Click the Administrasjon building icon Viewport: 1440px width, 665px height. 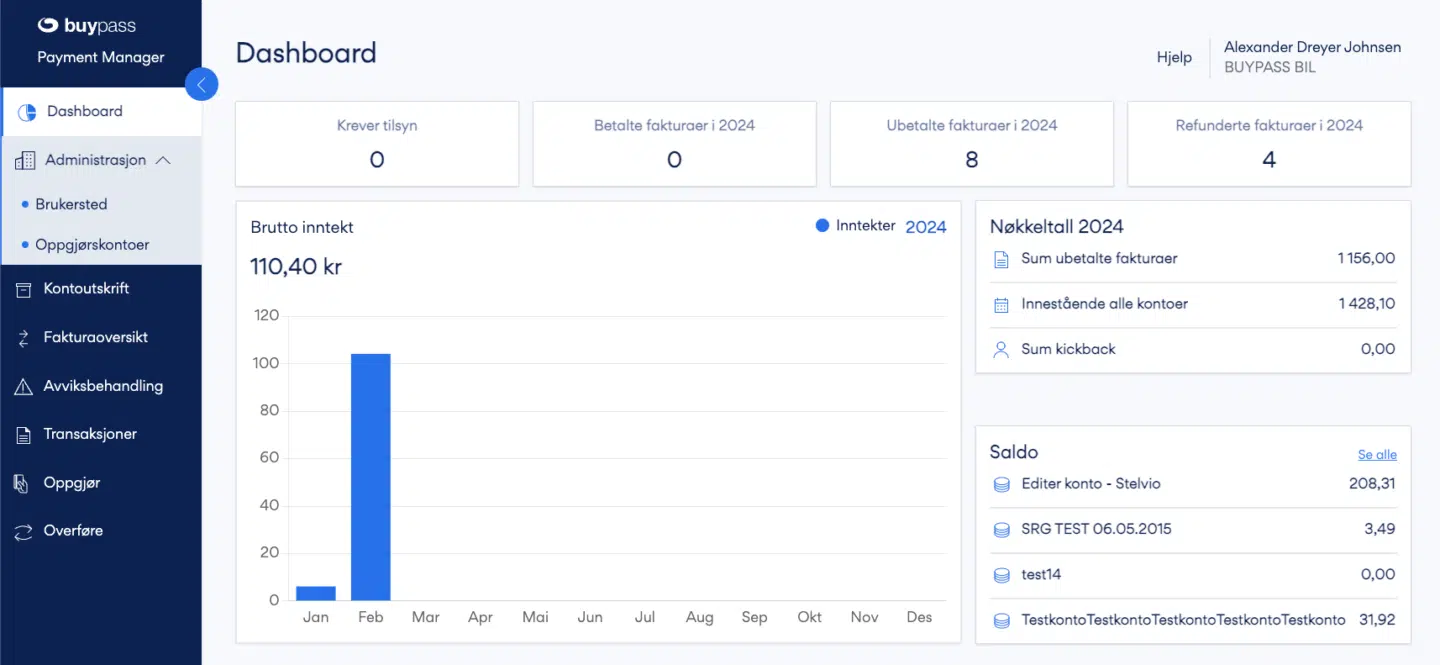[x=26, y=160]
